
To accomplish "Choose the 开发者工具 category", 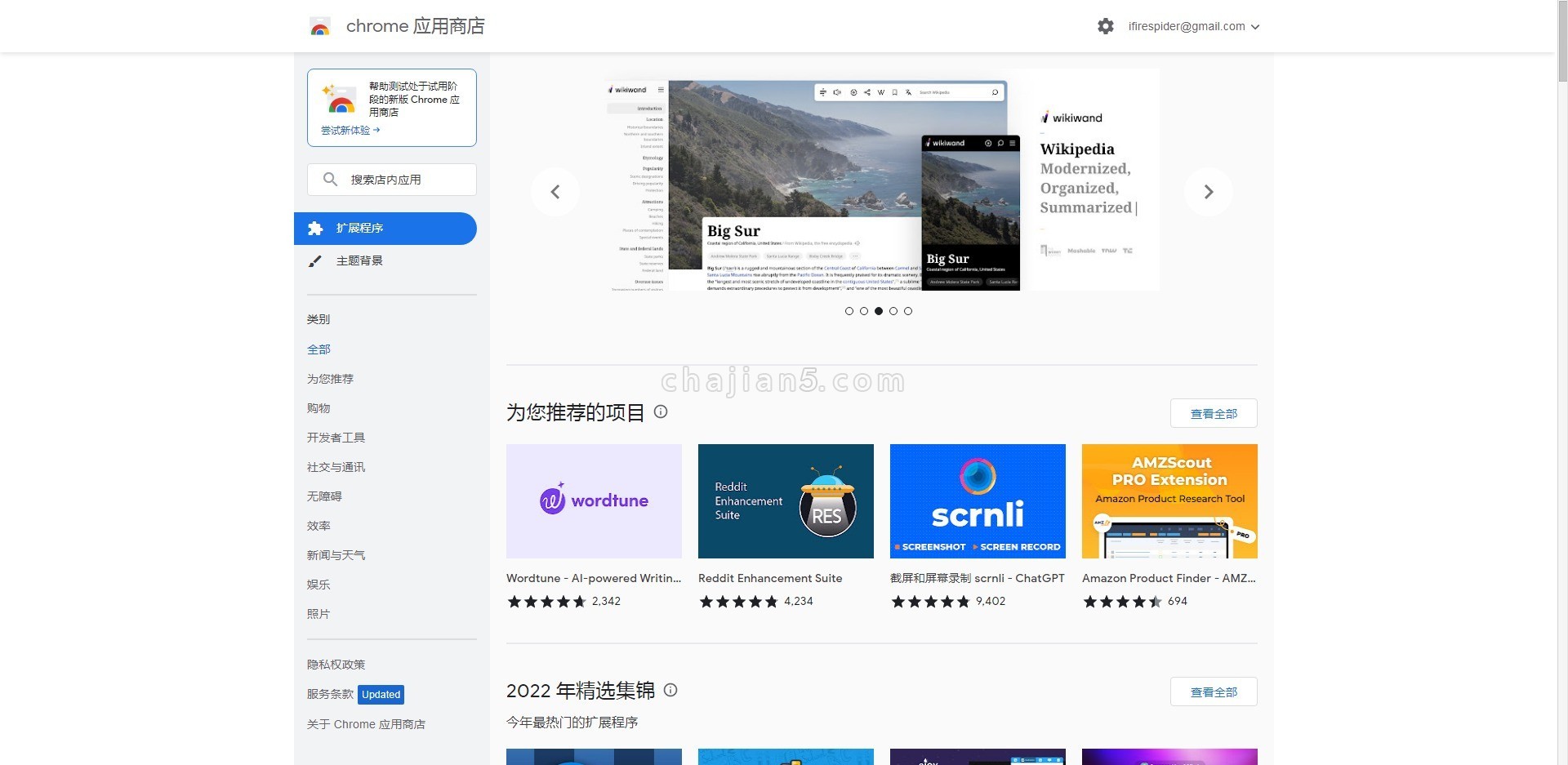I will [x=336, y=438].
